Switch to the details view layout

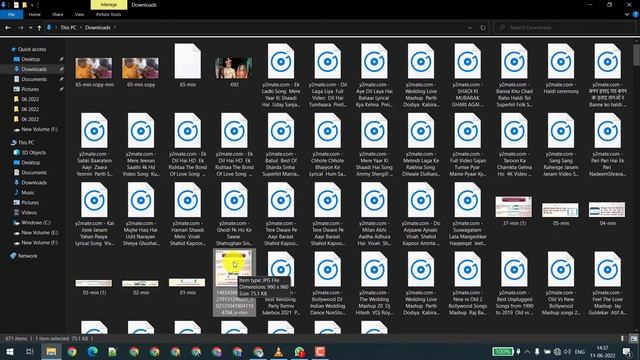tap(622, 338)
